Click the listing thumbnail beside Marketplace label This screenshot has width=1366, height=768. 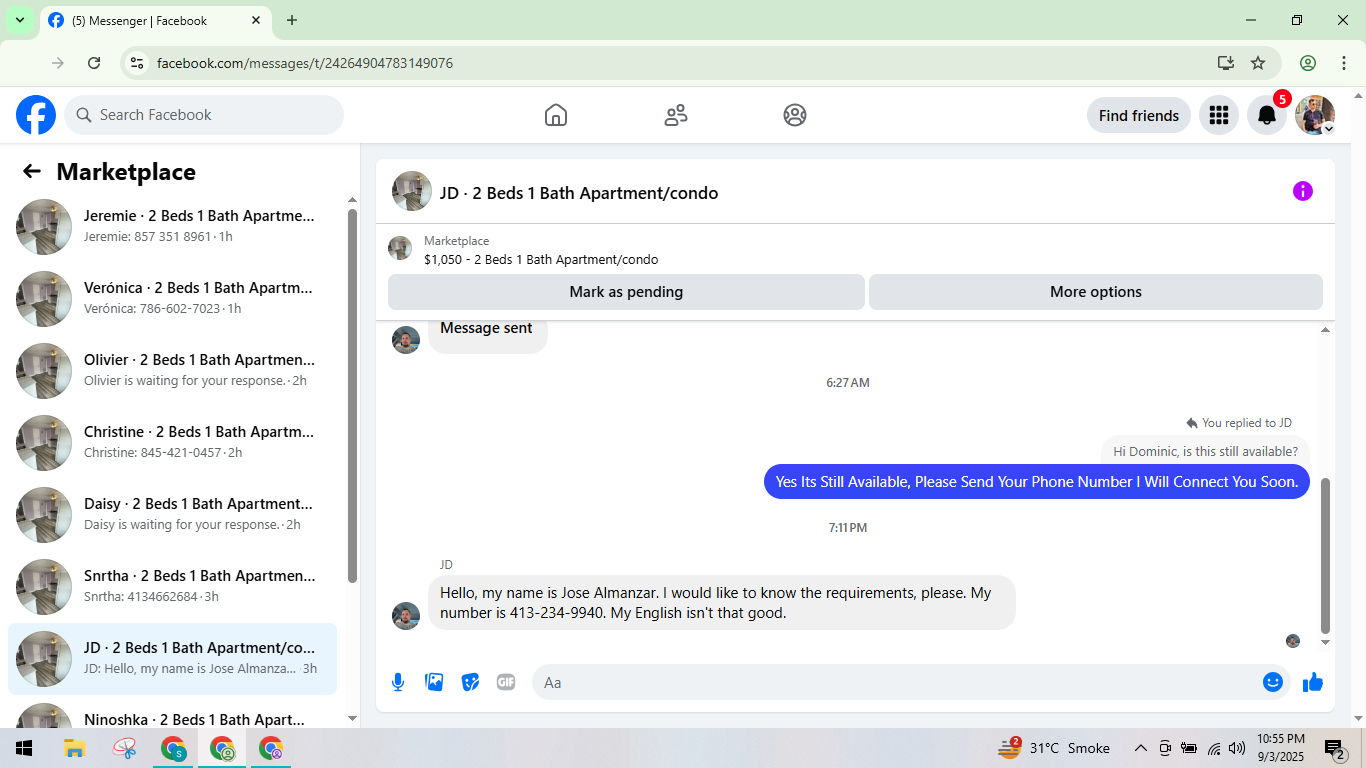point(400,248)
